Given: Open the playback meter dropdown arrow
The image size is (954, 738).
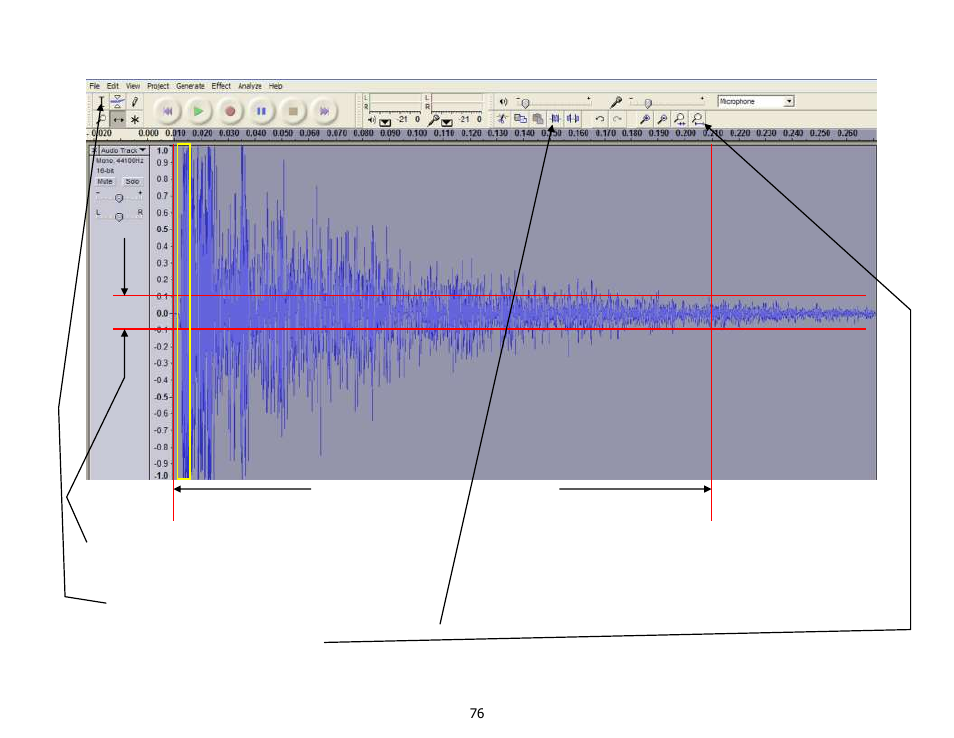Looking at the screenshot, I should [385, 122].
